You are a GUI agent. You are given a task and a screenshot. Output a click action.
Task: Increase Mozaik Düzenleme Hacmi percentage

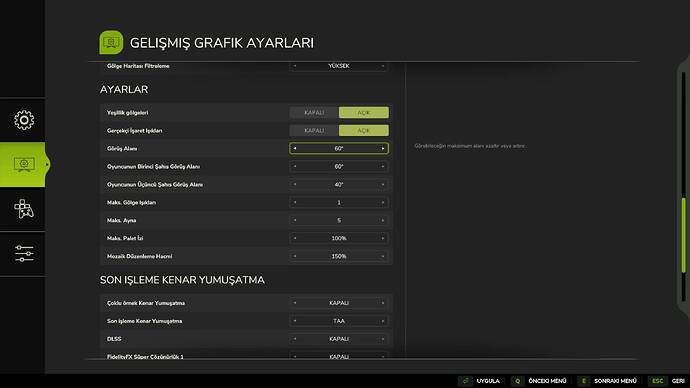[x=383, y=256]
